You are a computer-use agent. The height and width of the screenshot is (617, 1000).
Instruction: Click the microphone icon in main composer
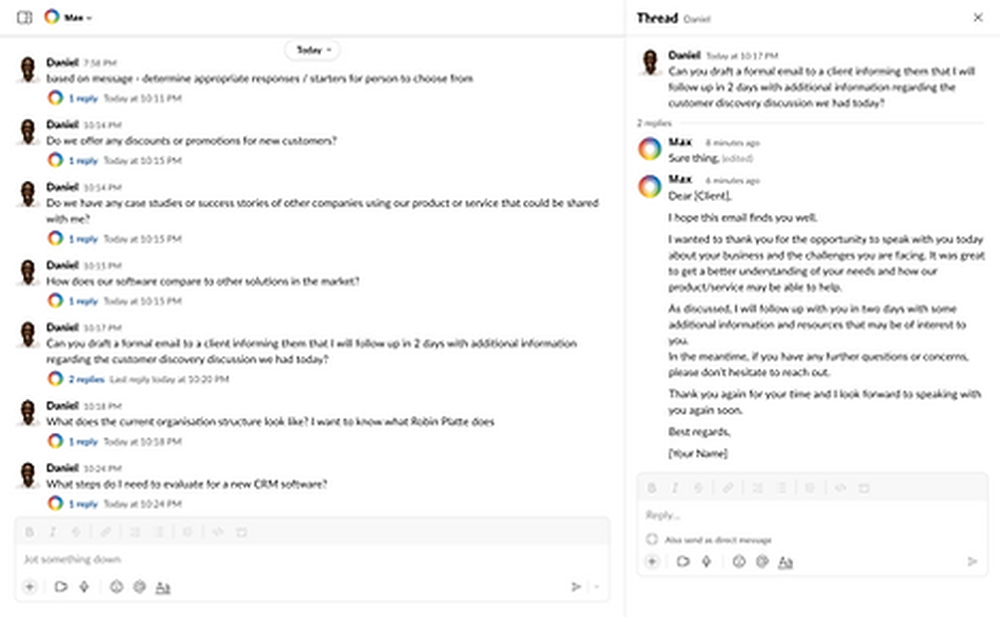[x=84, y=587]
